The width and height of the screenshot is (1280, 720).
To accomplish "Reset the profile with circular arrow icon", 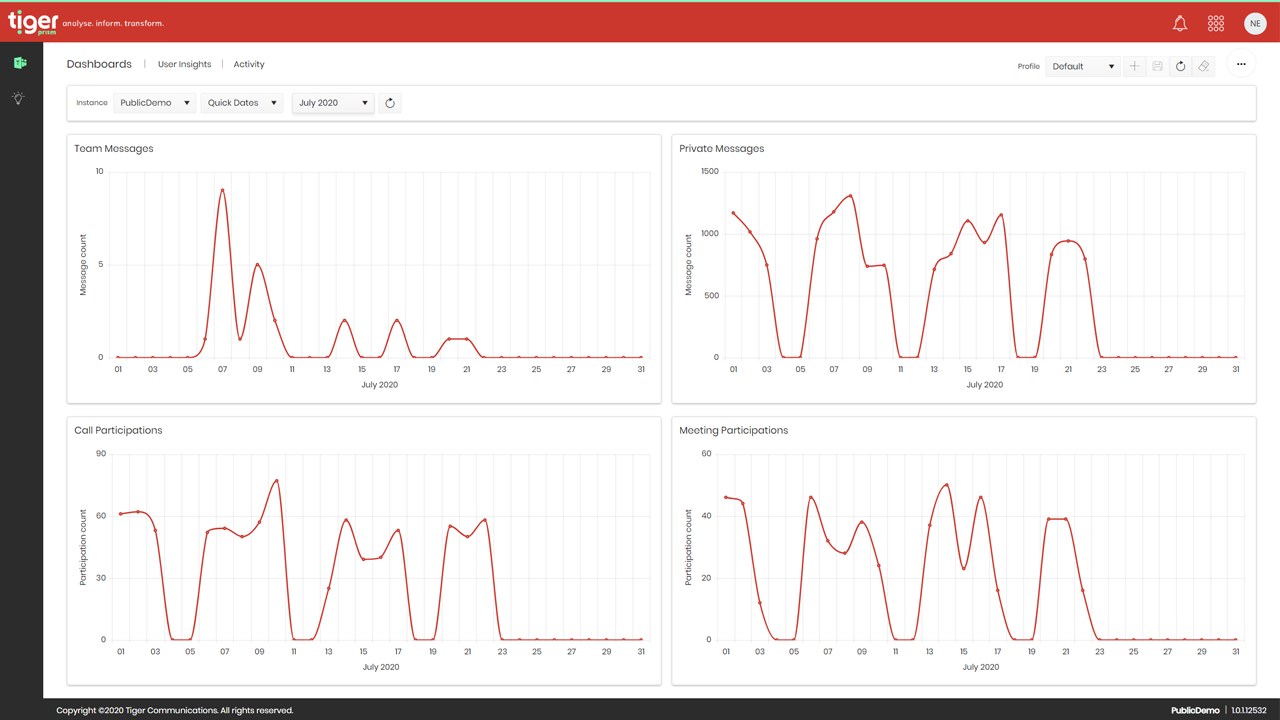I will 1180,66.
